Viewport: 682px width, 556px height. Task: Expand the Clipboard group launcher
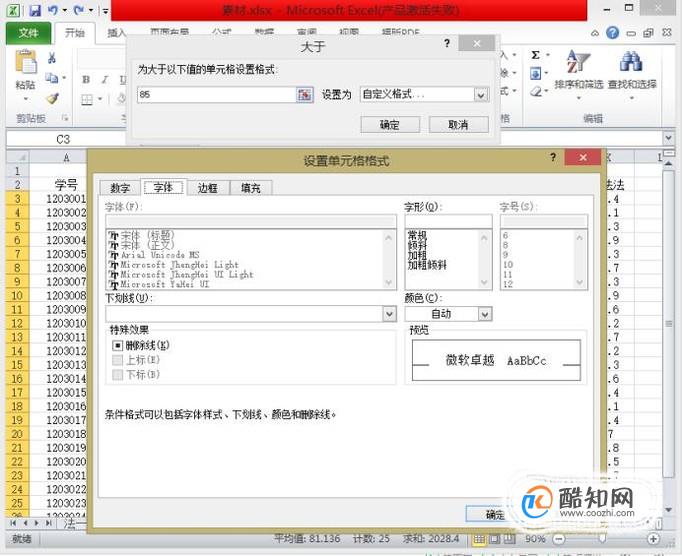tap(65, 117)
